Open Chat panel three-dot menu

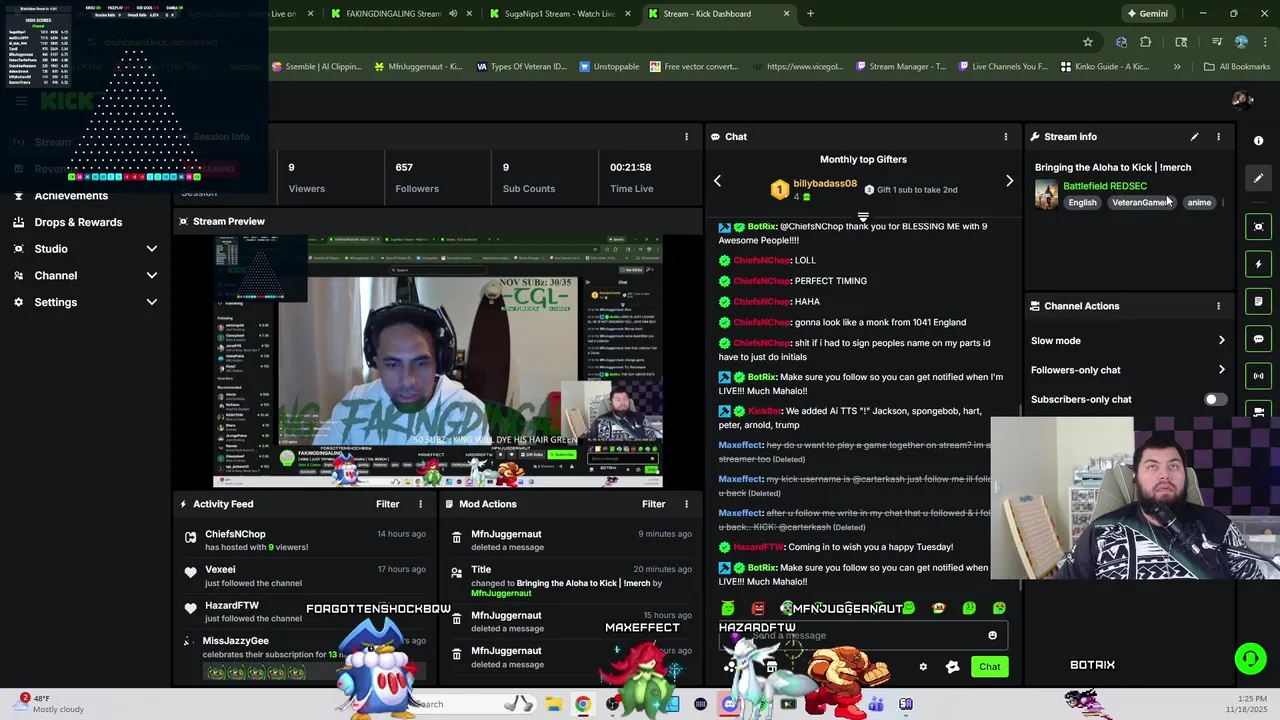click(x=1006, y=137)
